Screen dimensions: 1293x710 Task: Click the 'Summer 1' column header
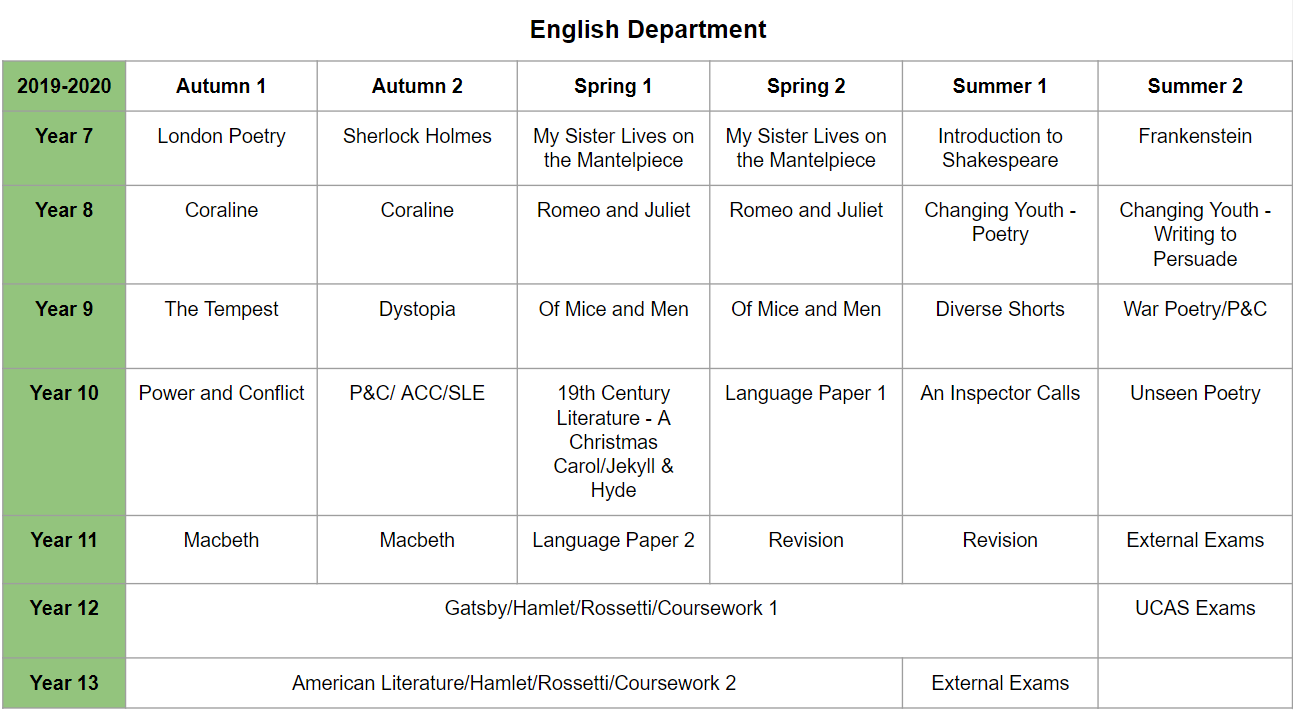1000,86
